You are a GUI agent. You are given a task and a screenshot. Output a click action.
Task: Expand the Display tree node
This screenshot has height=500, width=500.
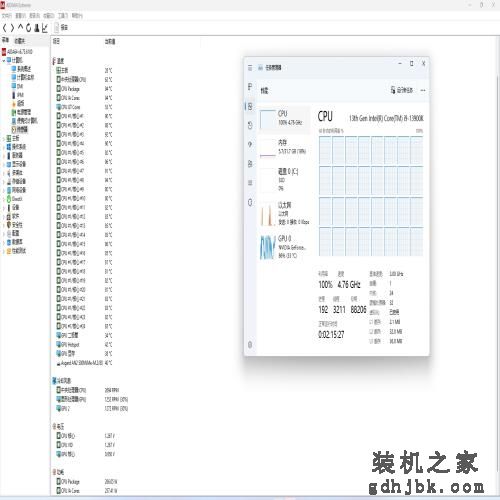(4, 164)
